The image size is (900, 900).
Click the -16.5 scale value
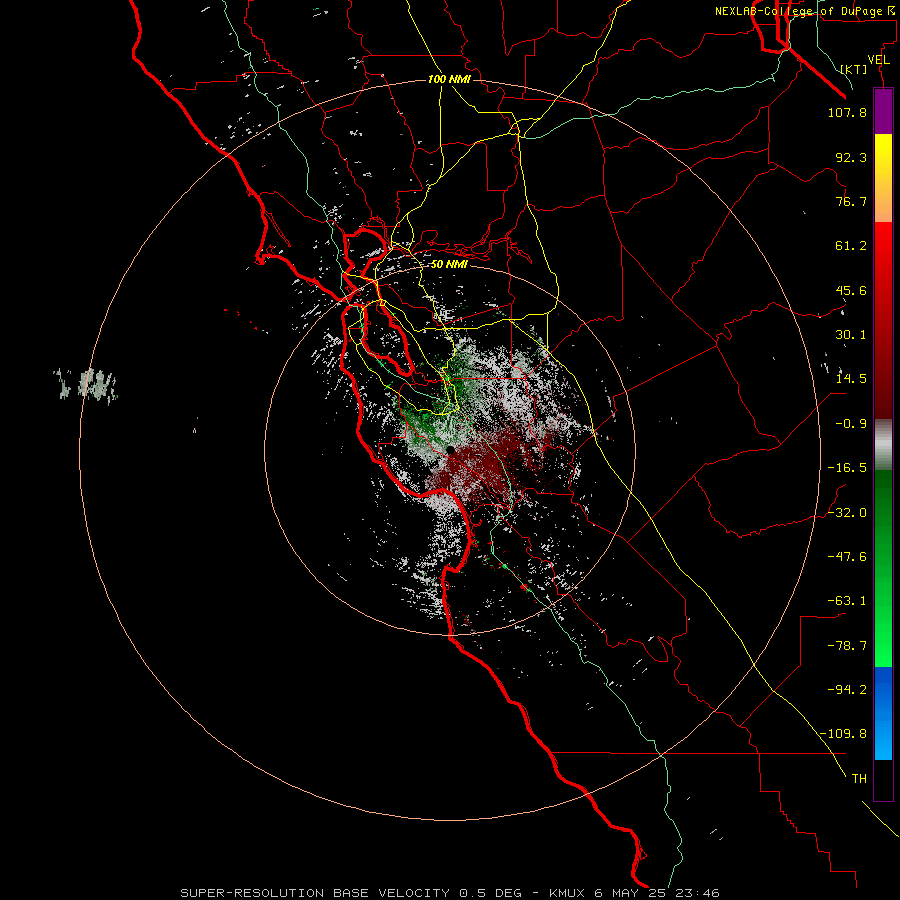847,468
